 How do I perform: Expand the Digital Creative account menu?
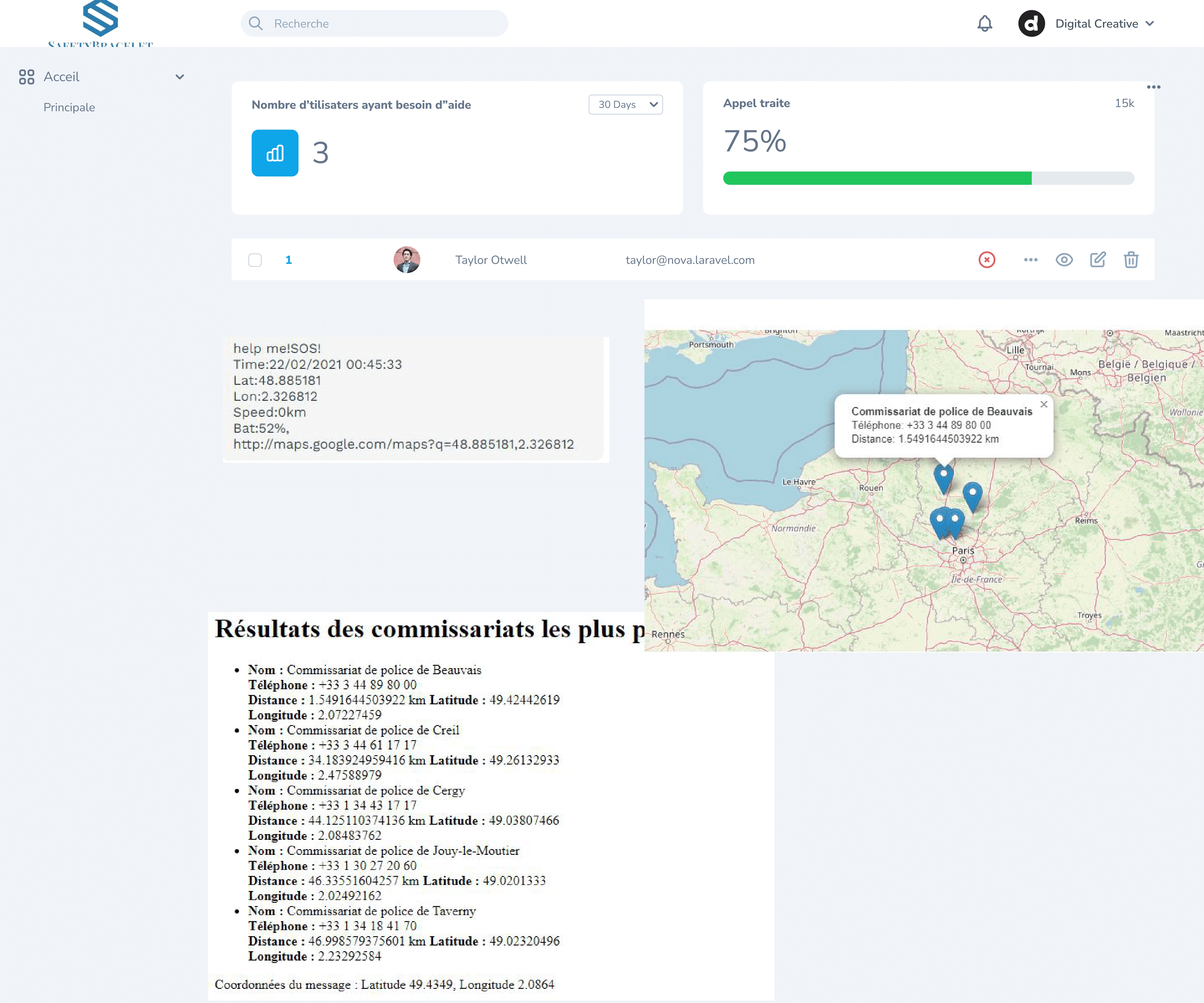tap(1149, 23)
